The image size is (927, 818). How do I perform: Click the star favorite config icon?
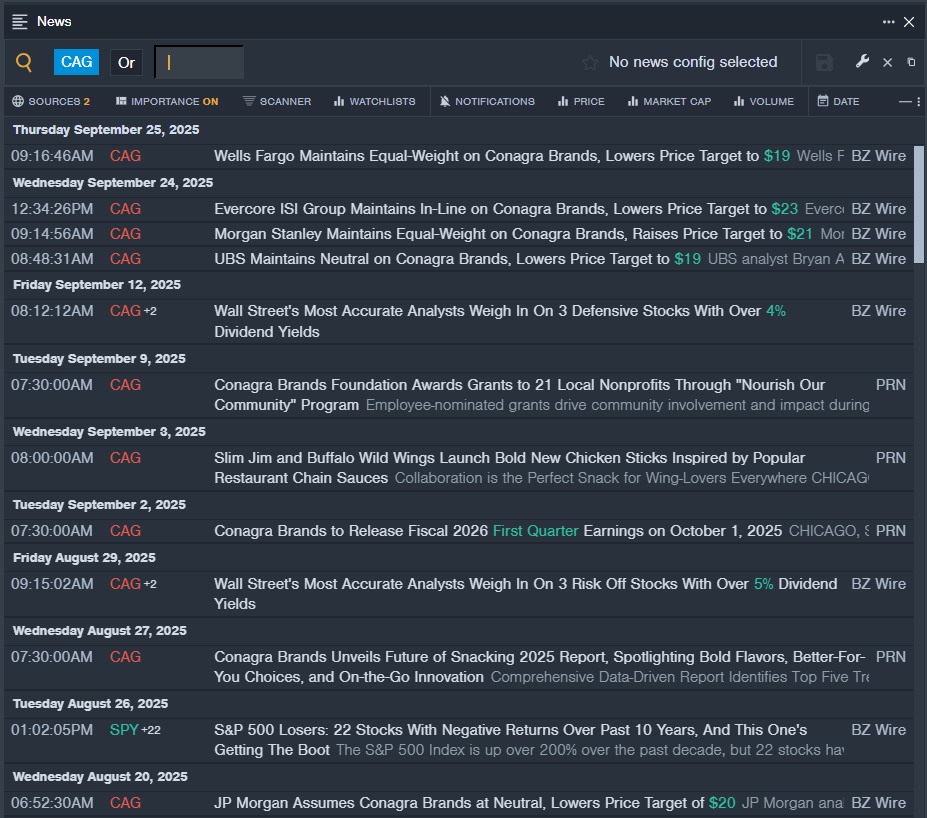pyautogui.click(x=590, y=63)
